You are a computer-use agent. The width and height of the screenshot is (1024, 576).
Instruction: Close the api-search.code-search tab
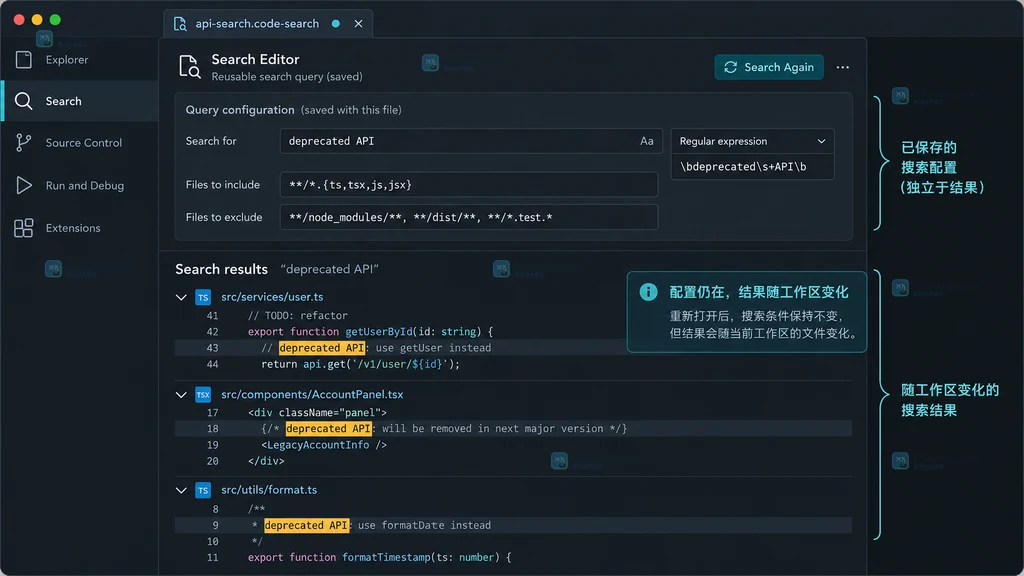tap(359, 24)
